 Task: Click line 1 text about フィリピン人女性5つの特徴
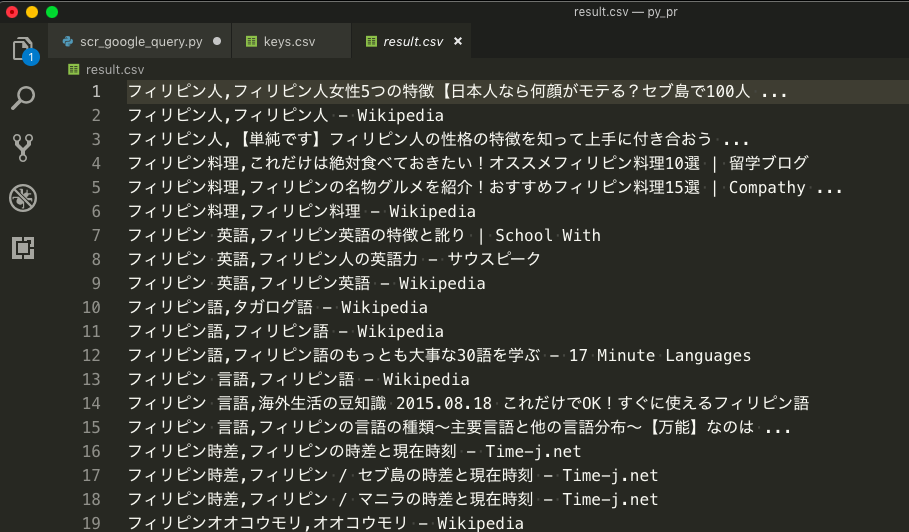[457, 92]
